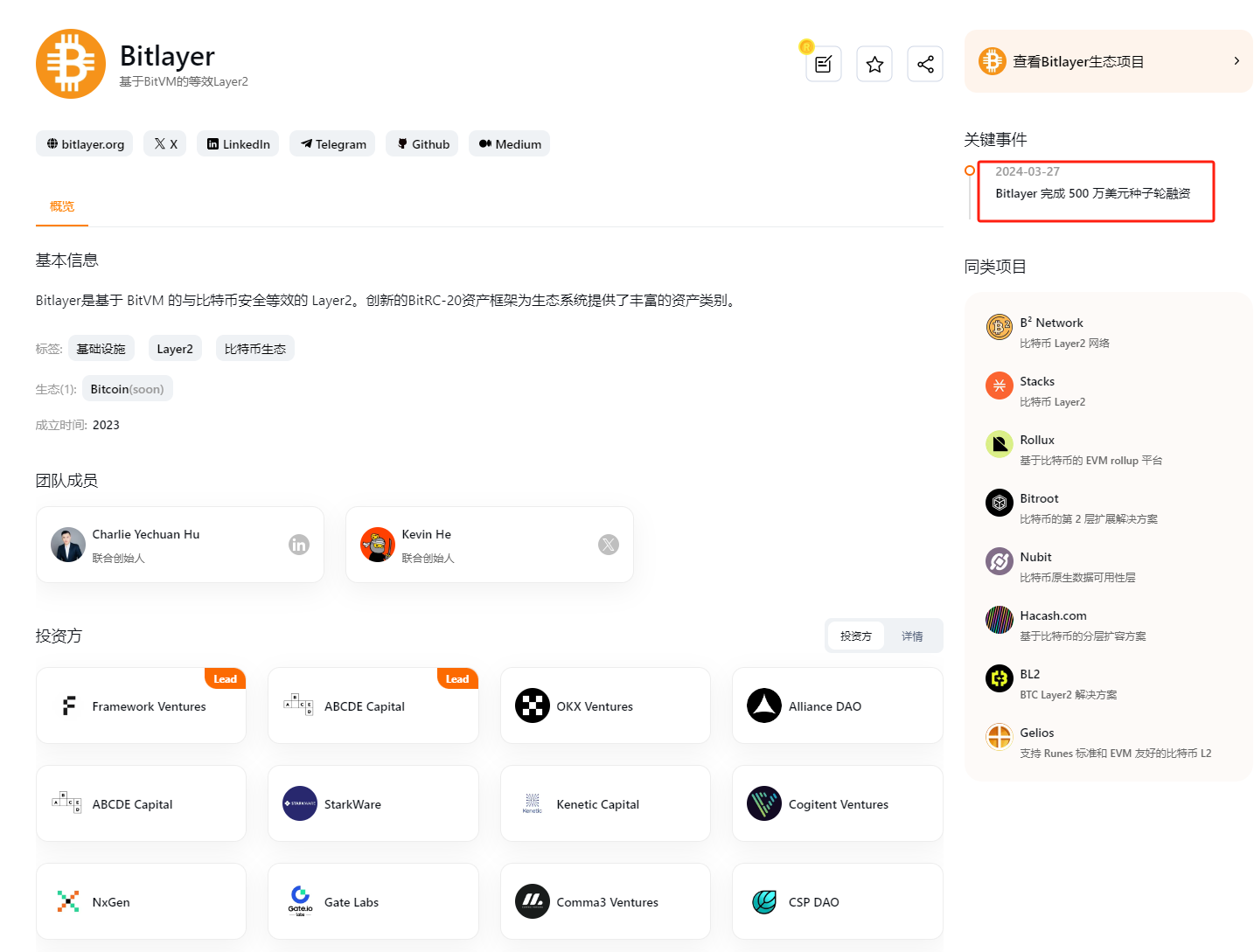This screenshot has width=1254, height=952.
Task: Switch investors view to 详情
Action: 912,636
